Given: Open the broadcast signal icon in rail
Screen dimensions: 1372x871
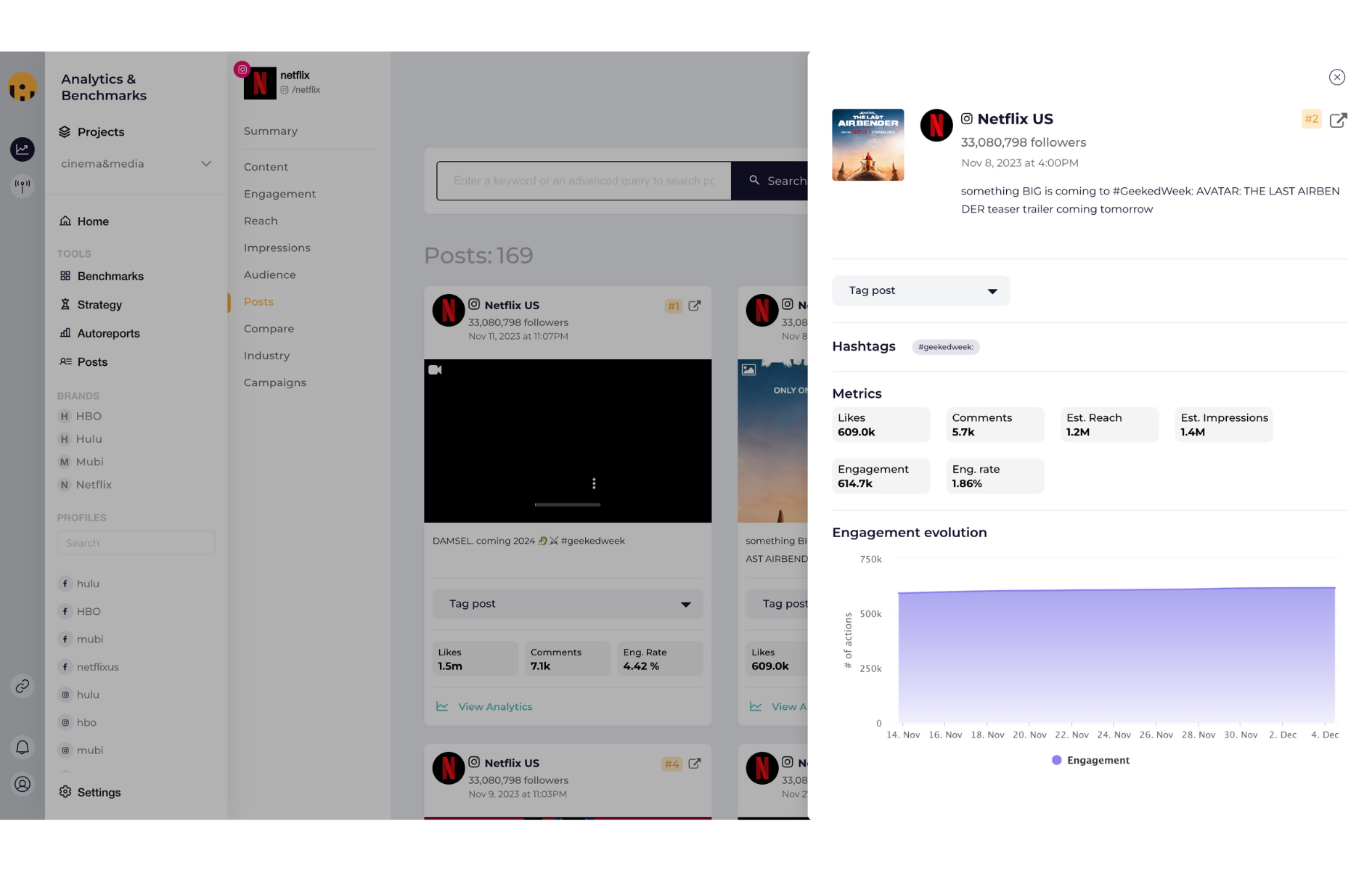Looking at the screenshot, I should 23,186.
